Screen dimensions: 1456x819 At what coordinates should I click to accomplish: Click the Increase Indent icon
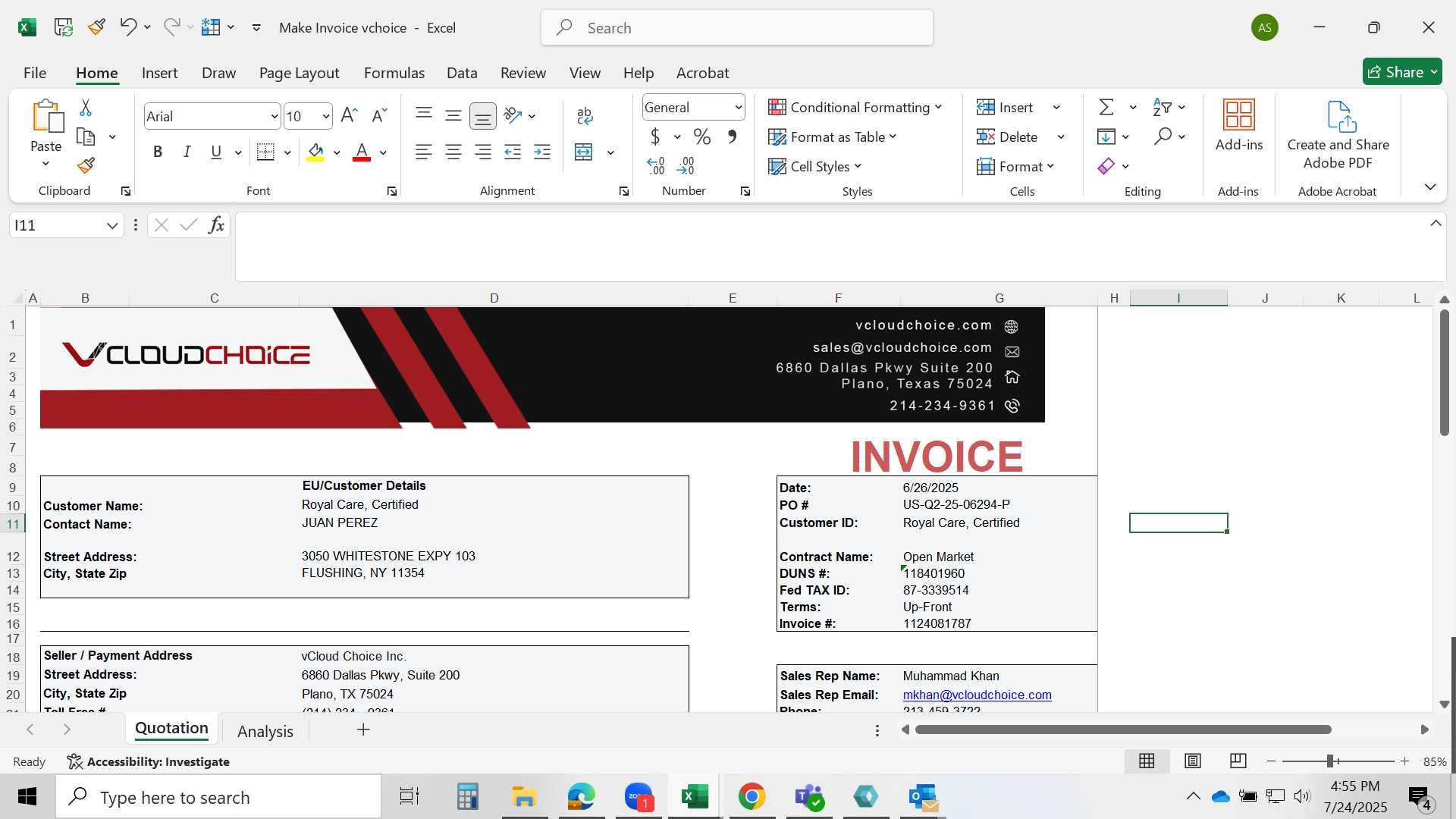pyautogui.click(x=542, y=152)
